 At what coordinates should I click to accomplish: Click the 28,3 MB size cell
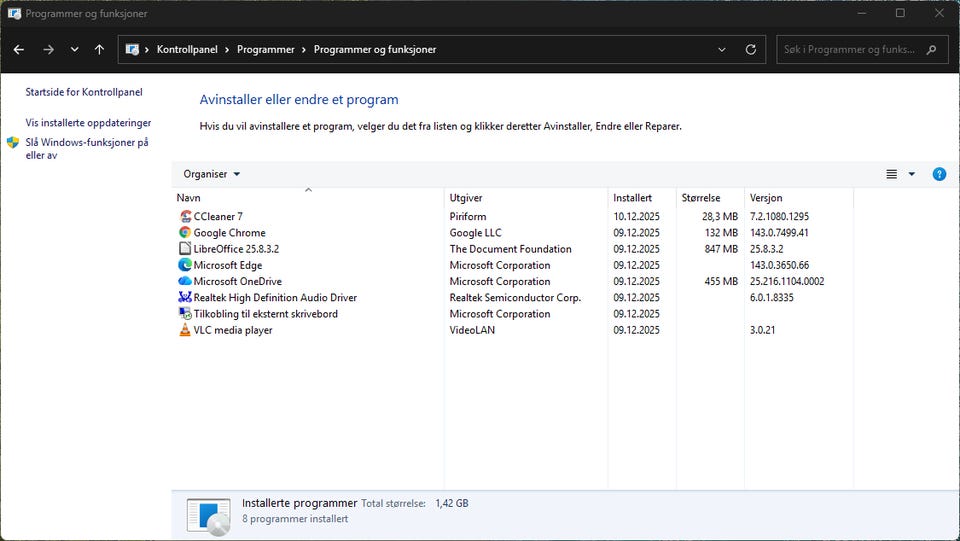point(720,216)
